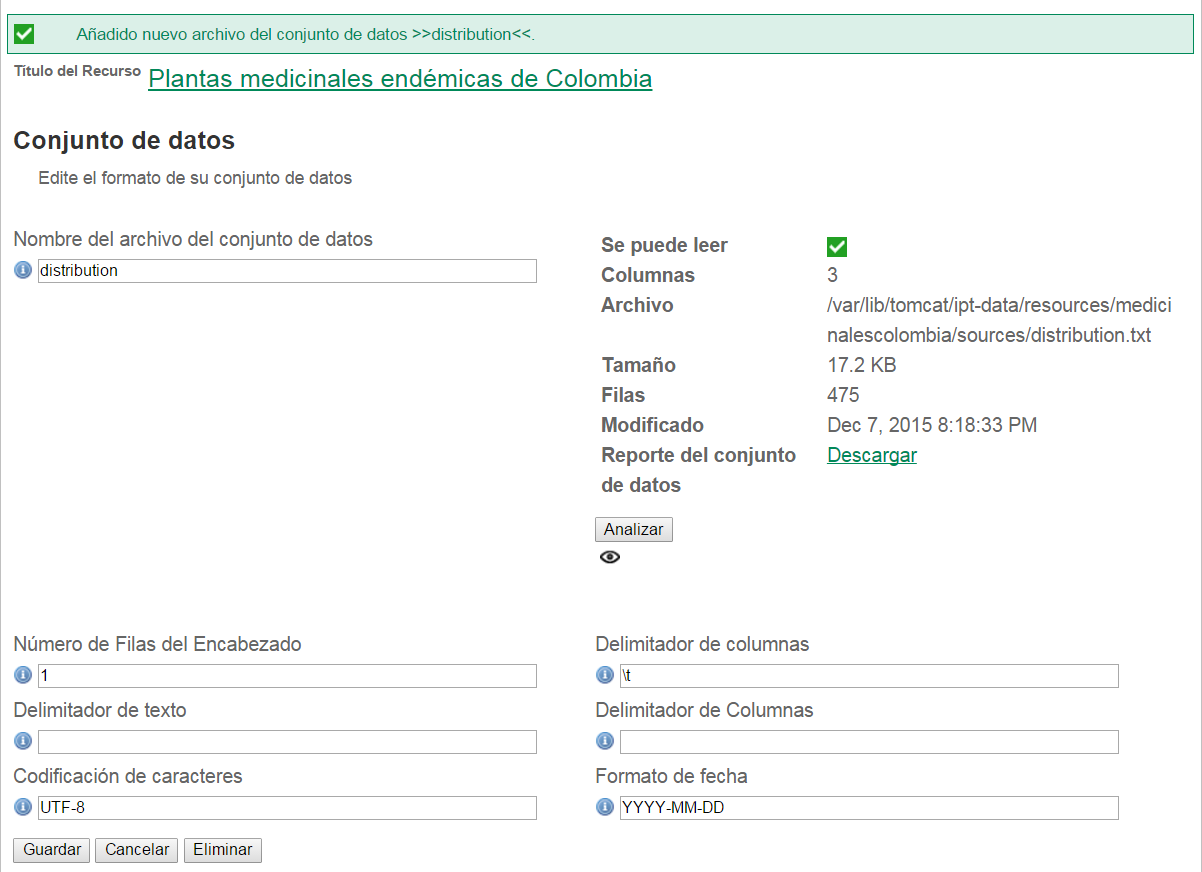This screenshot has width=1202, height=872.
Task: Focus the header rows field containing 1
Action: 287,676
